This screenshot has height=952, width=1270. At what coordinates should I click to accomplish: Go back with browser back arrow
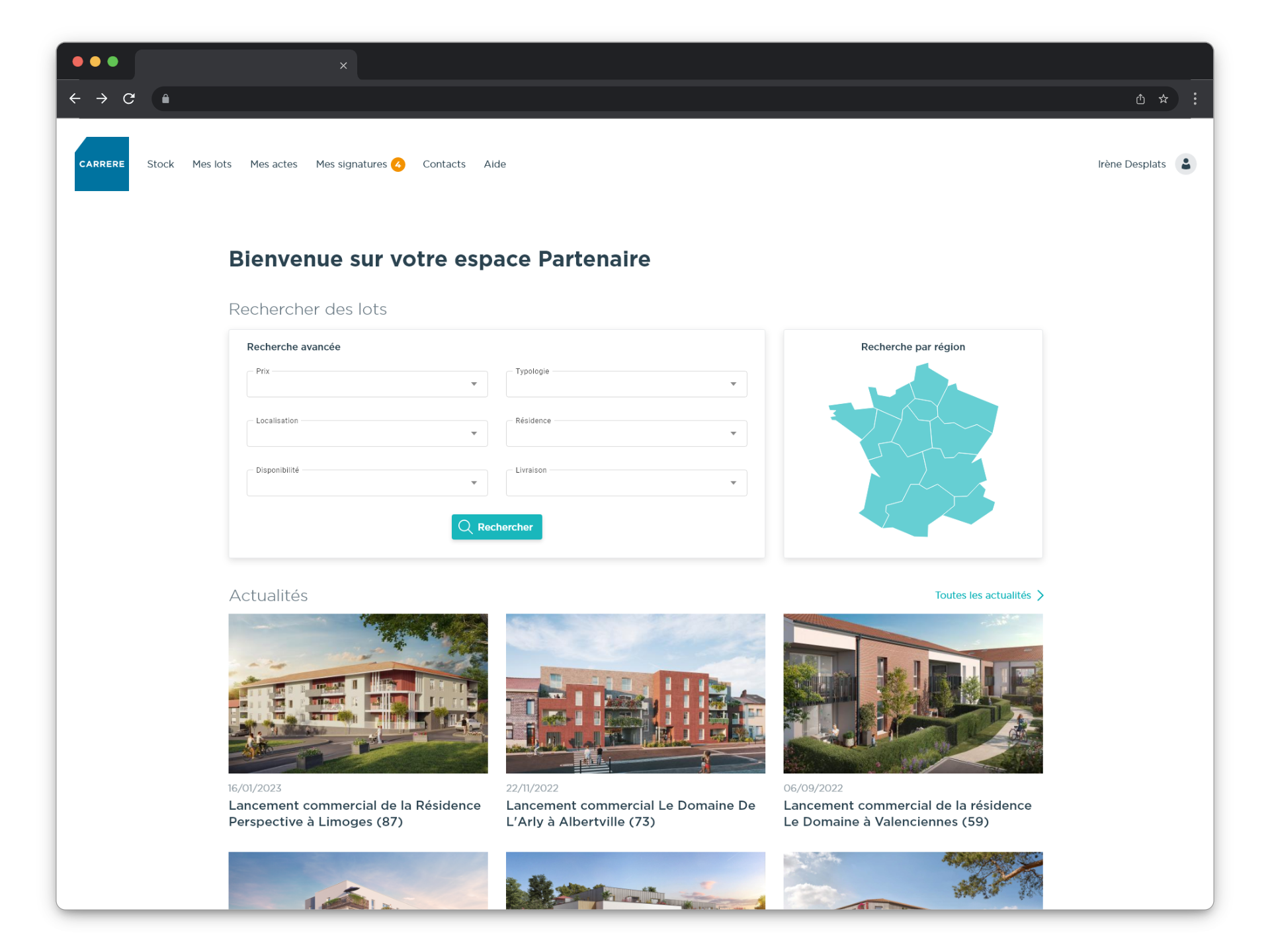75,99
